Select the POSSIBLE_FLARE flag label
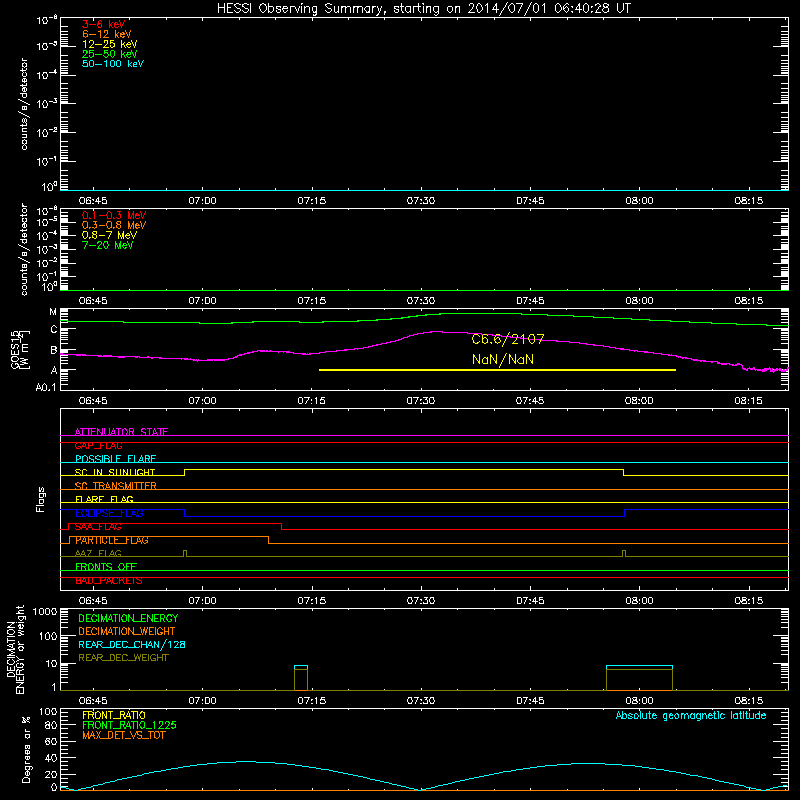The height and width of the screenshot is (800, 800). [x=115, y=459]
